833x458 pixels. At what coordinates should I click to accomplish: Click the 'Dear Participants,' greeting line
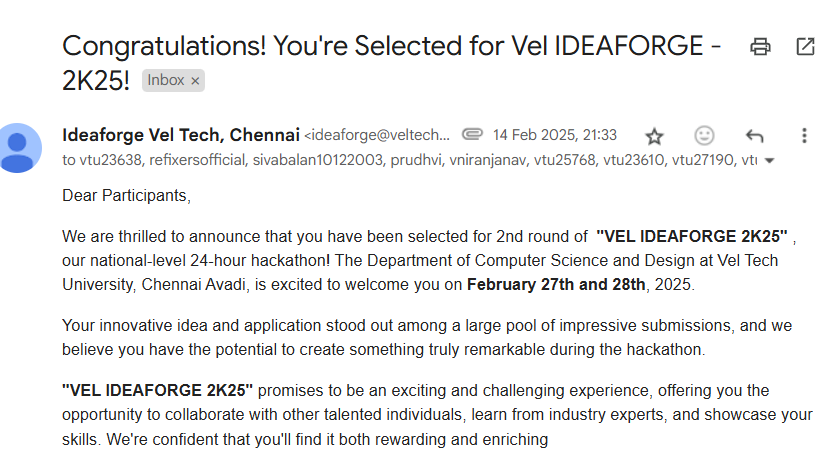[x=125, y=195]
